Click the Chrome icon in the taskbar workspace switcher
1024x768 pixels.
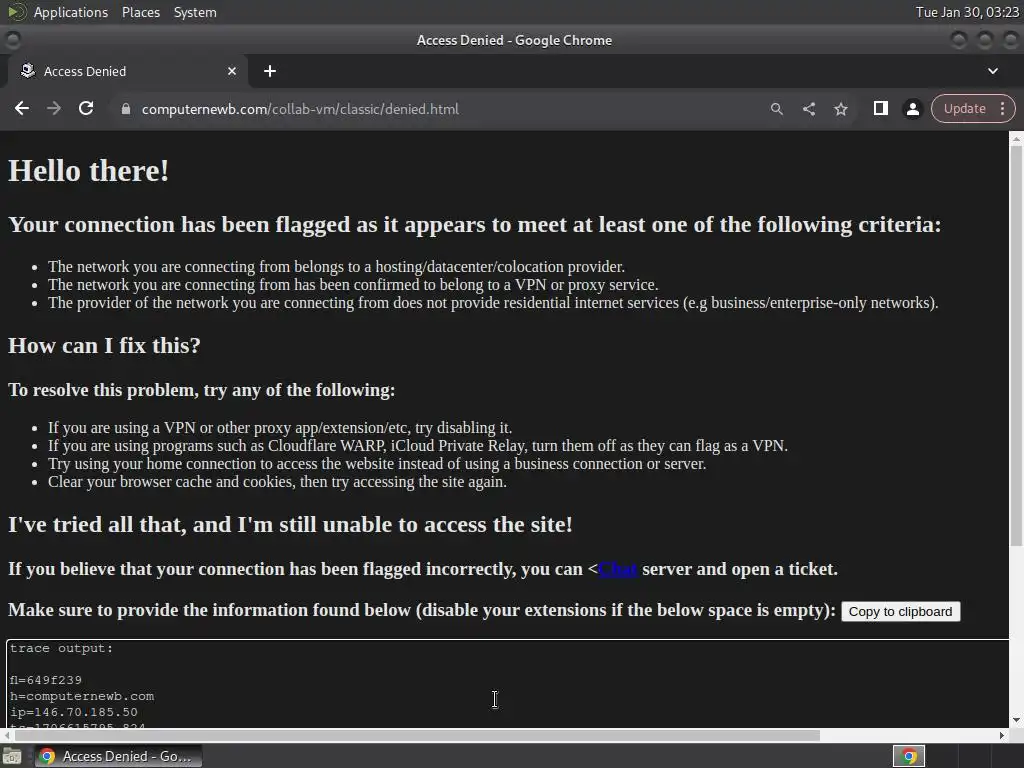[x=908, y=756]
